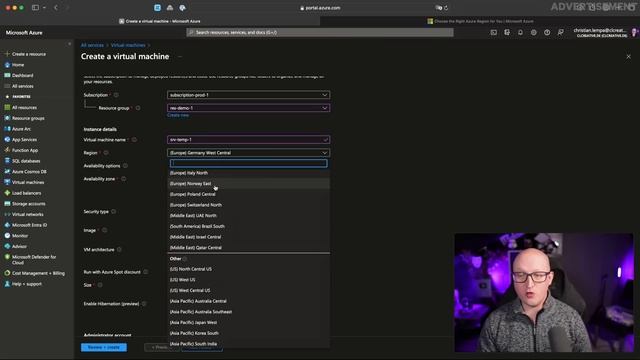Select (Asia Pacific) Australia Southeast region

(249, 311)
